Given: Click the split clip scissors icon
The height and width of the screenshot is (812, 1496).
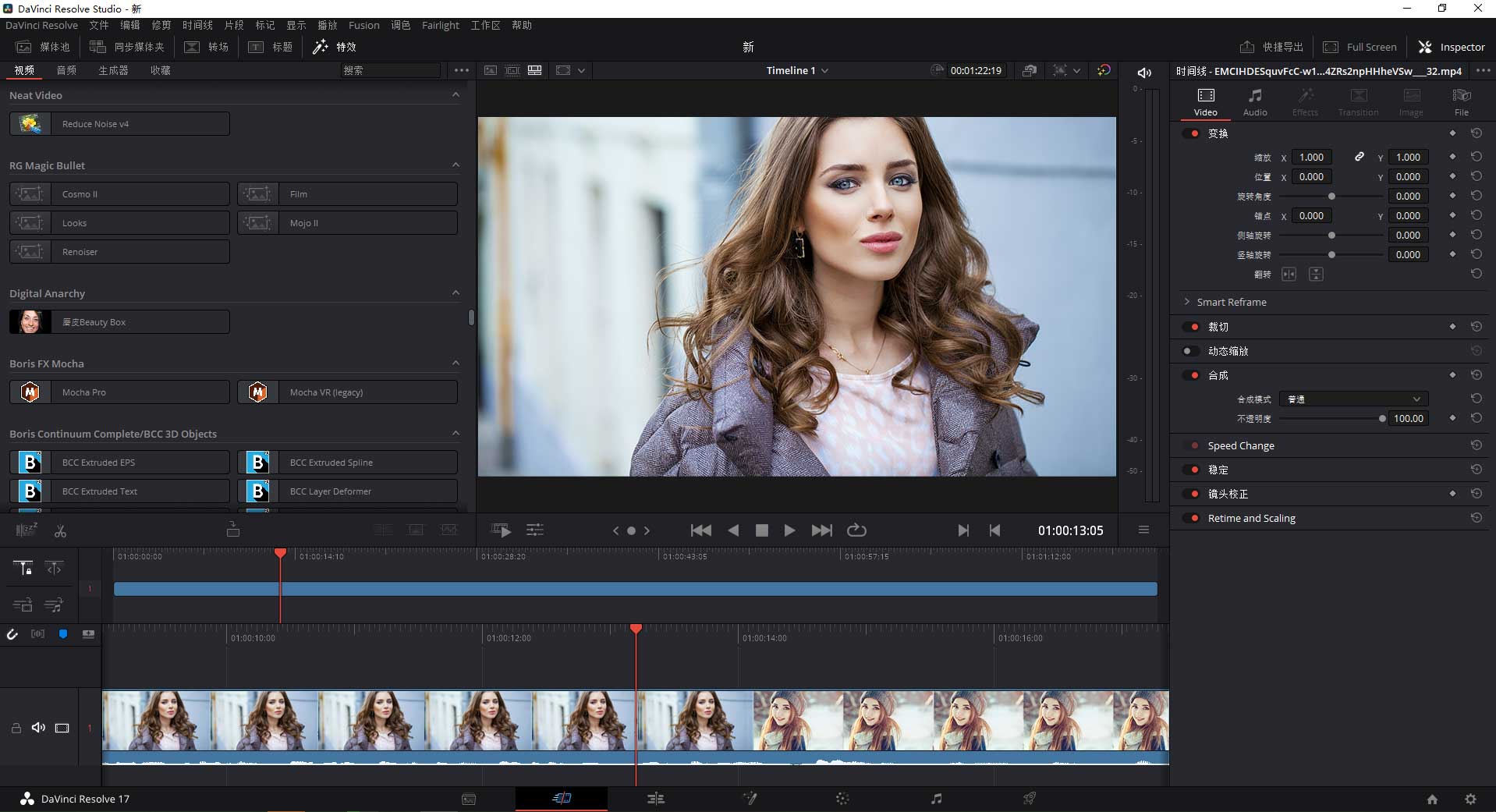Looking at the screenshot, I should point(60,530).
